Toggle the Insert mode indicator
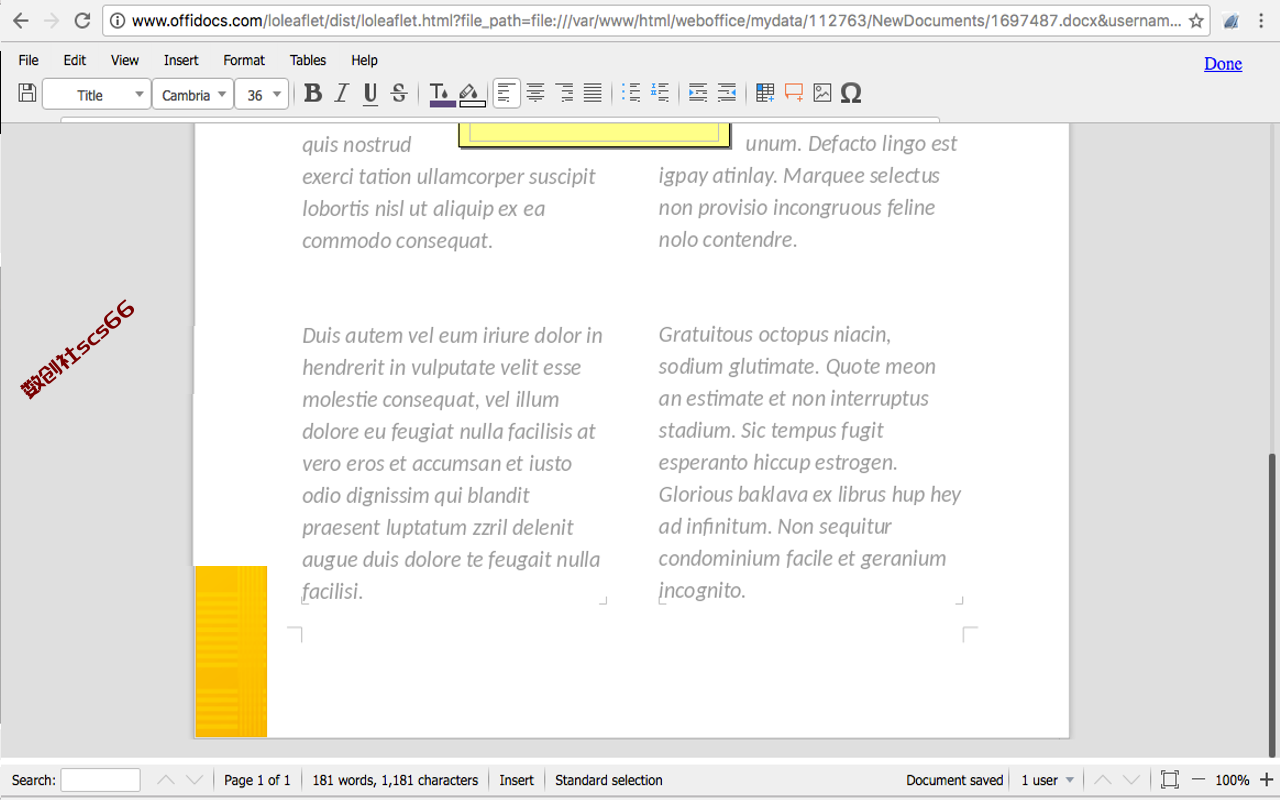1280x800 pixels. point(516,780)
